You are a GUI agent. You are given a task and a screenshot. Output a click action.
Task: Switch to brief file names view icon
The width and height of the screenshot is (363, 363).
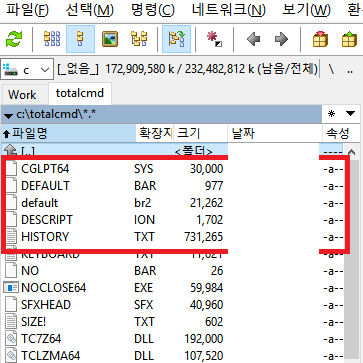52,39
